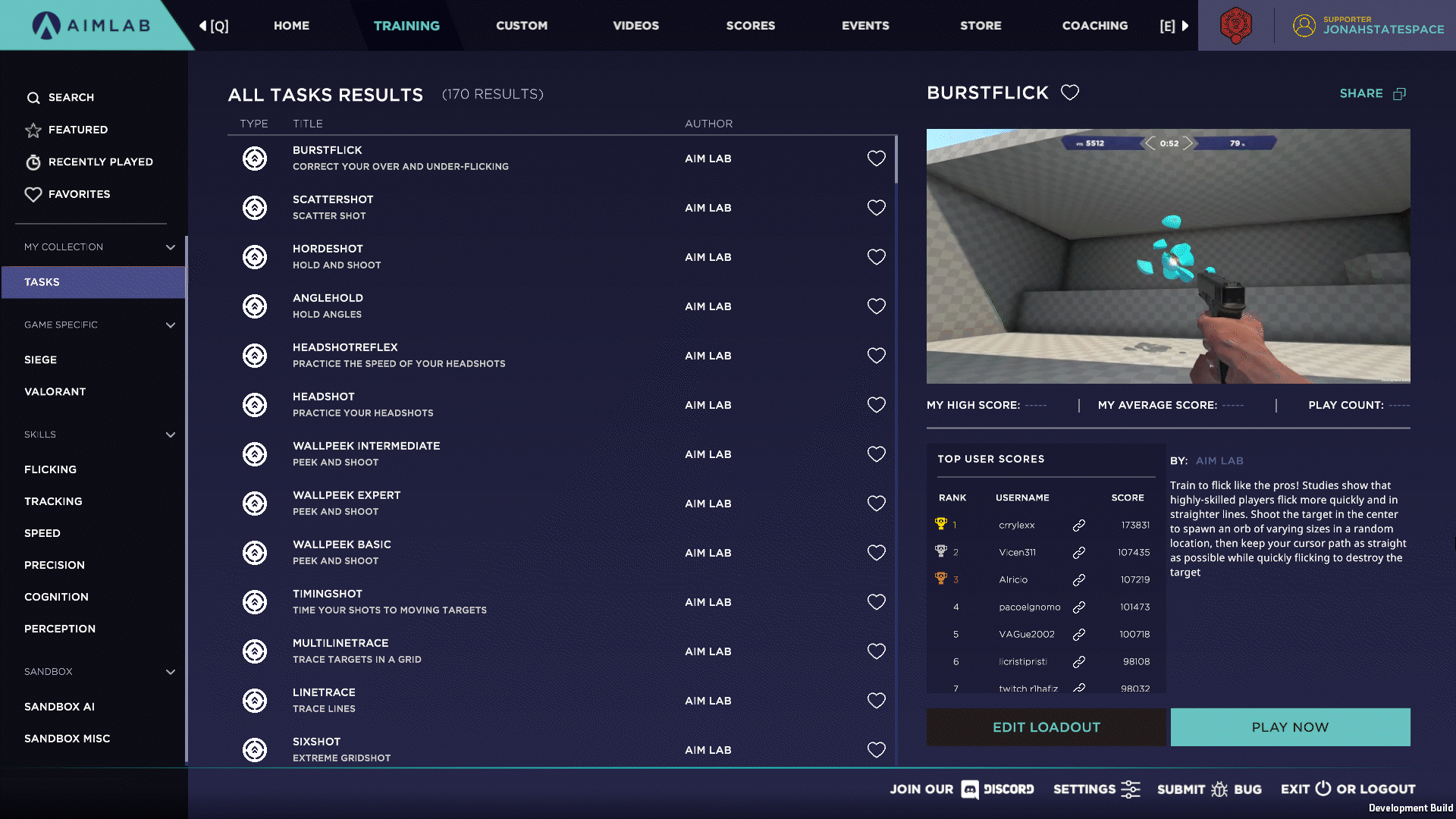
Task: Collapse the Game Specific section chevron
Action: point(171,325)
